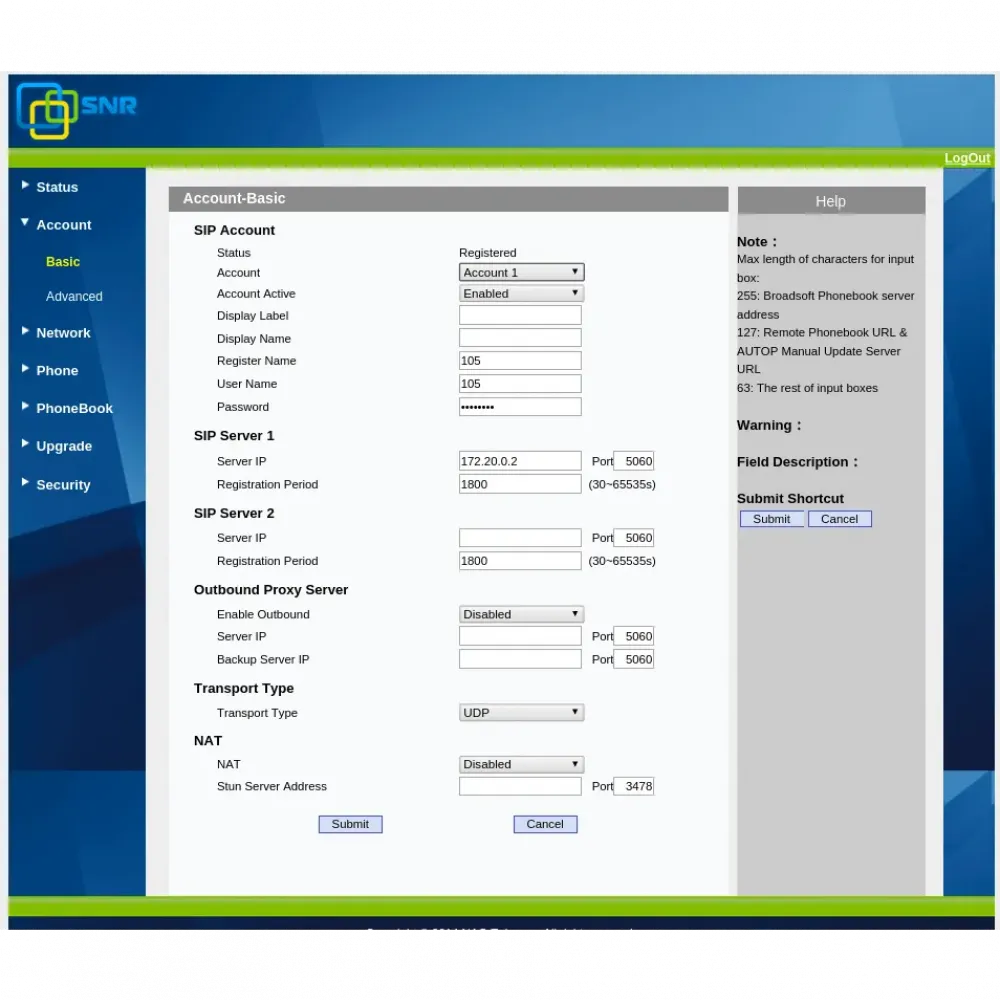Expand the Network menu arrow
The height and width of the screenshot is (1000, 1000).
(25, 331)
